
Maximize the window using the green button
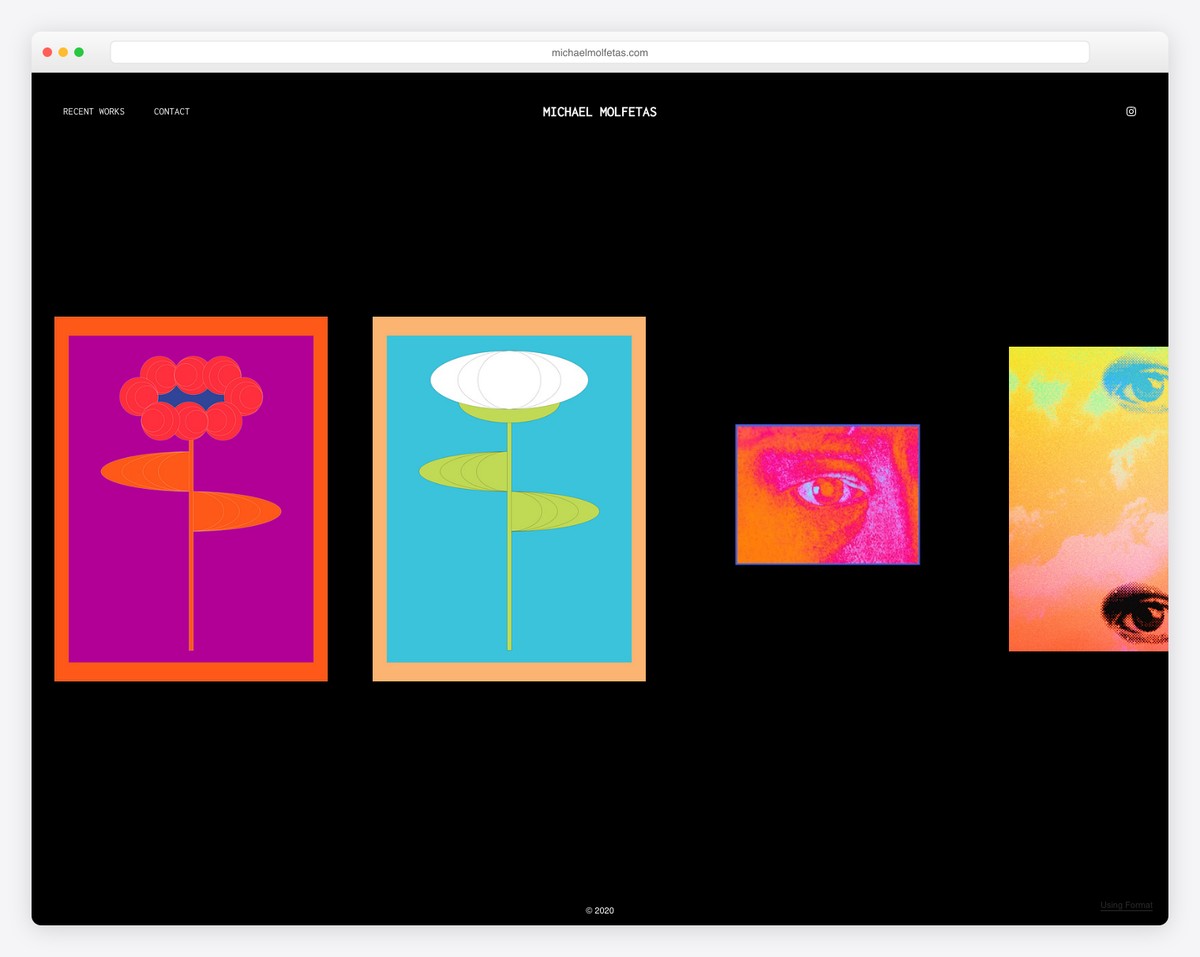79,52
